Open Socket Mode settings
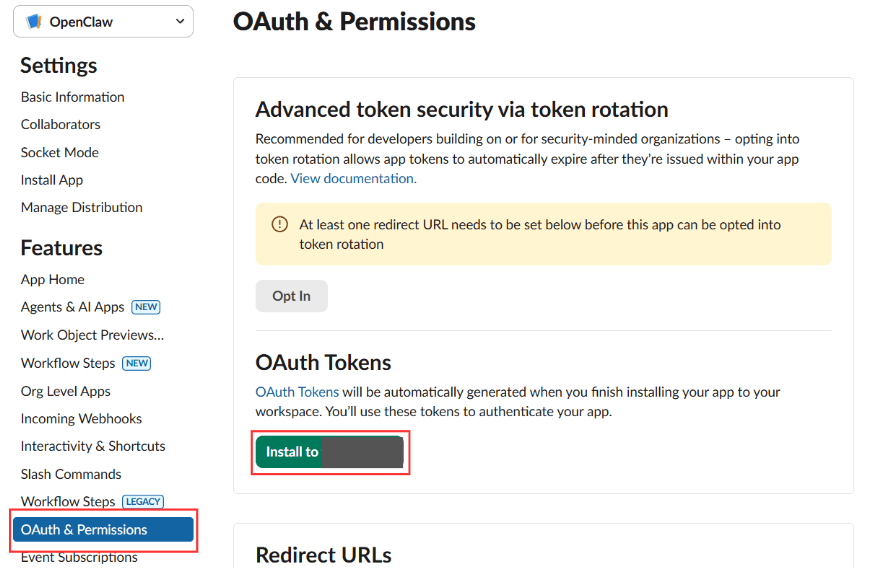Viewport: 876px width, 577px height. [x=60, y=152]
